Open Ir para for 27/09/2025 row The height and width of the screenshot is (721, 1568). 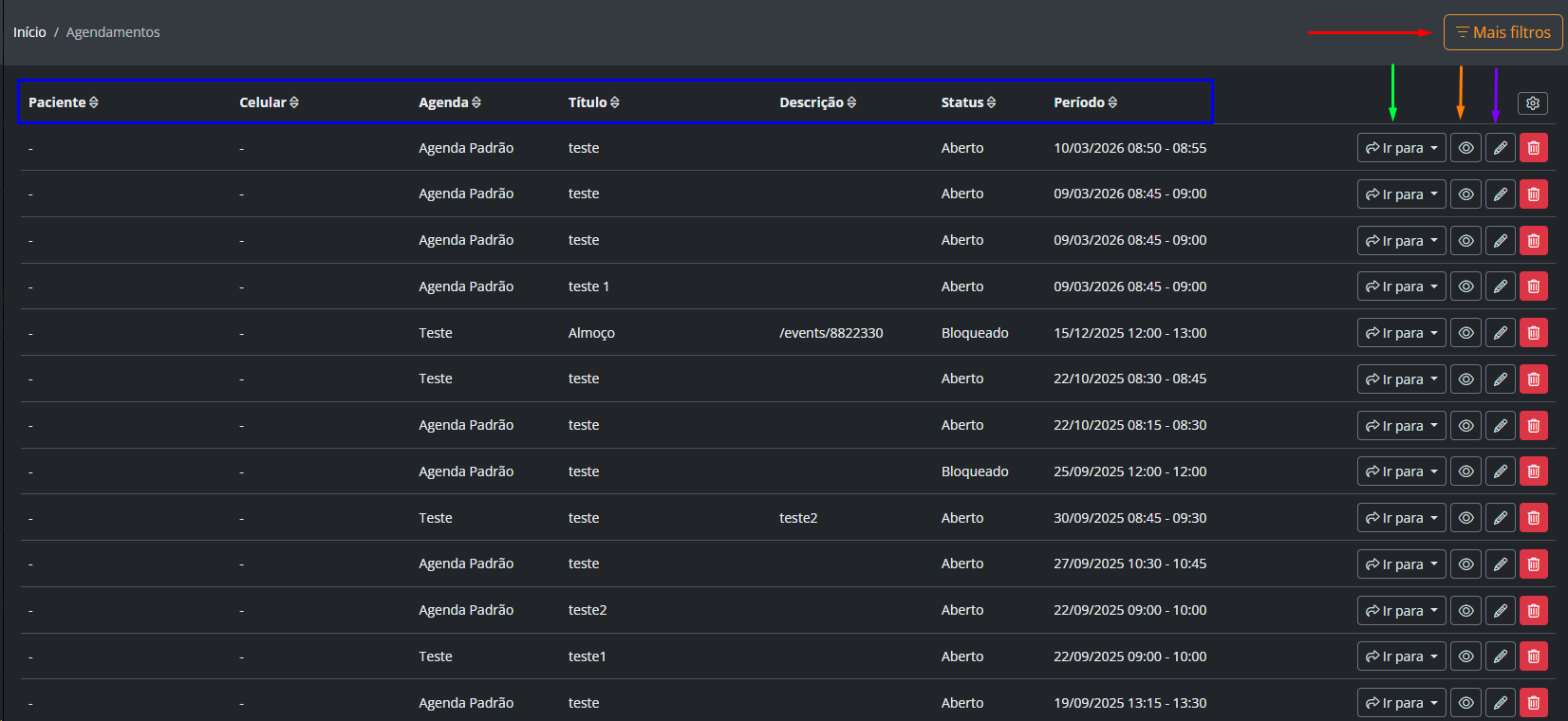tap(1401, 564)
